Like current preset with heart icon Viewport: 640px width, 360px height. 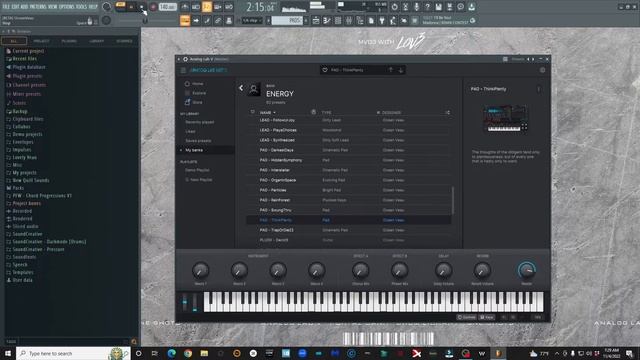325,70
